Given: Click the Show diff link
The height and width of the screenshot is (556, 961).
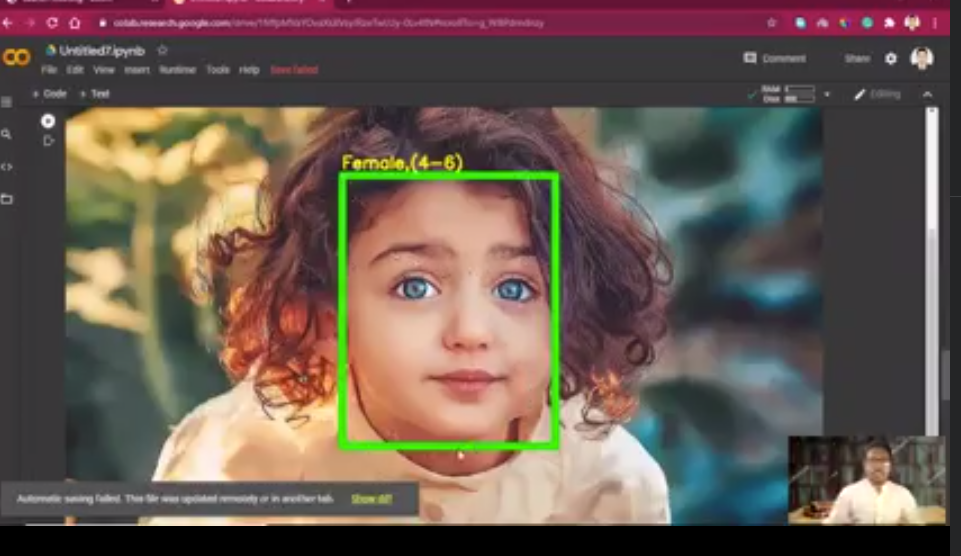Looking at the screenshot, I should click(x=371, y=498).
